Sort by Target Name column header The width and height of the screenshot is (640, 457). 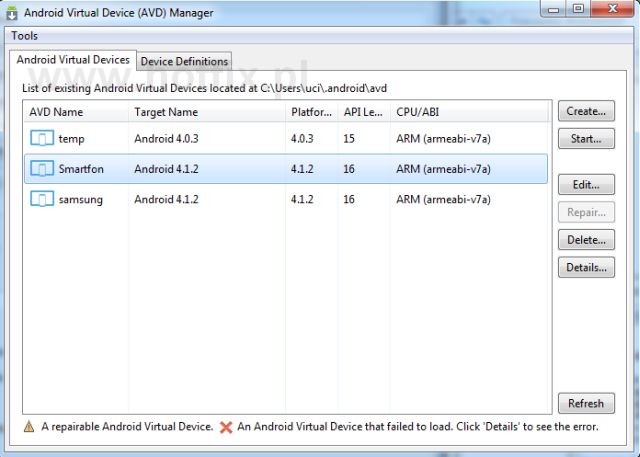[x=207, y=112]
